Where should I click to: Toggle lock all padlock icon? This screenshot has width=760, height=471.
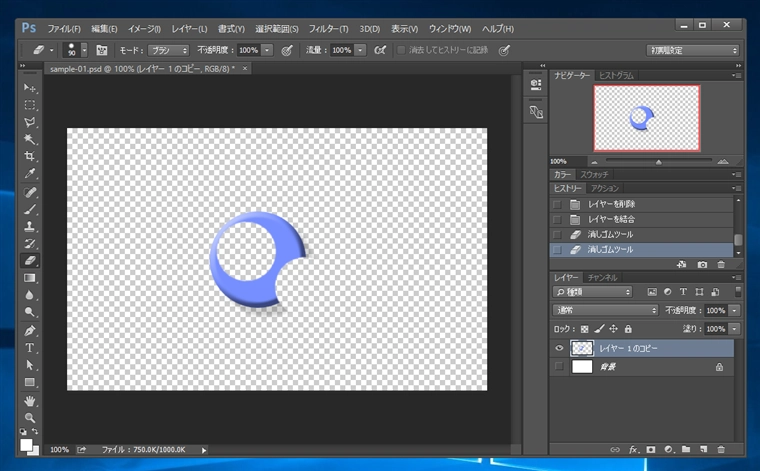(x=628, y=329)
